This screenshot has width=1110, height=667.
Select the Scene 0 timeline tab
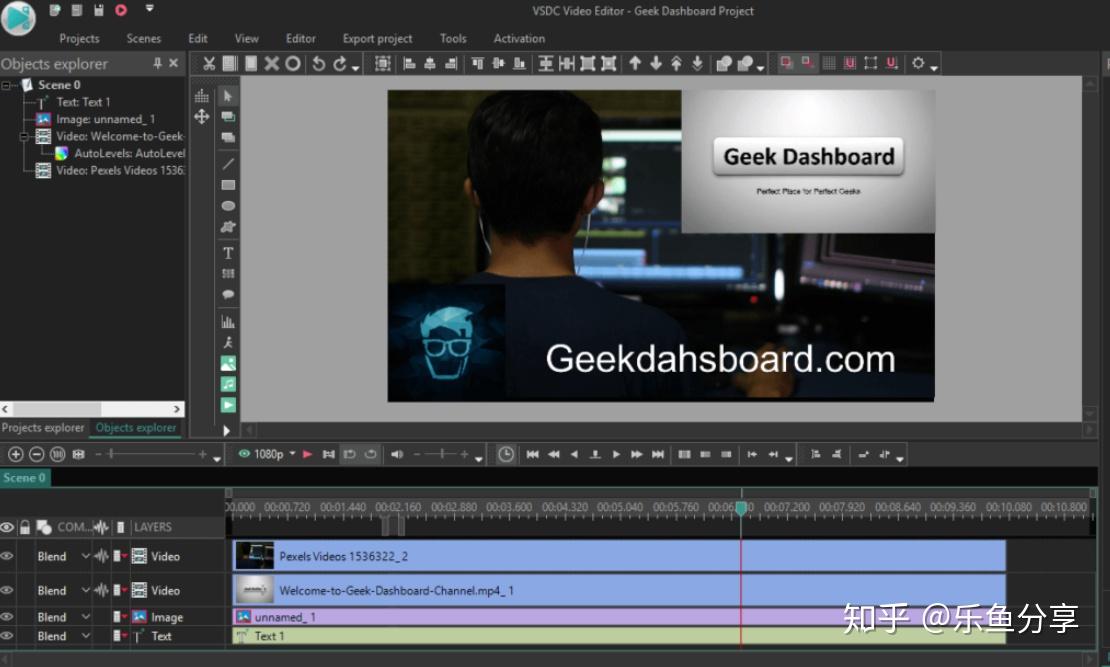pyautogui.click(x=25, y=478)
